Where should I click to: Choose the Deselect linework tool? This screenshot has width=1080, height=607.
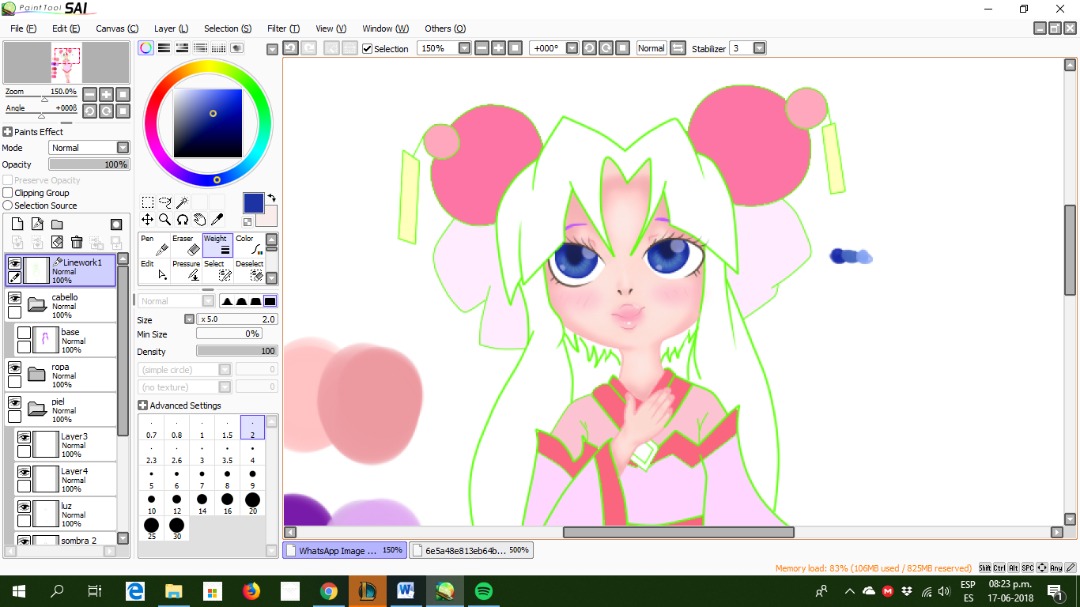(249, 271)
